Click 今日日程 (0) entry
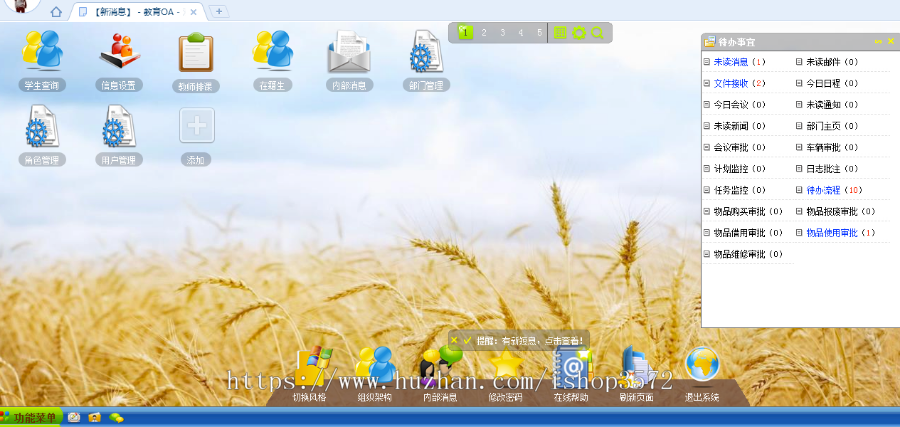The image size is (900, 427). (x=832, y=83)
